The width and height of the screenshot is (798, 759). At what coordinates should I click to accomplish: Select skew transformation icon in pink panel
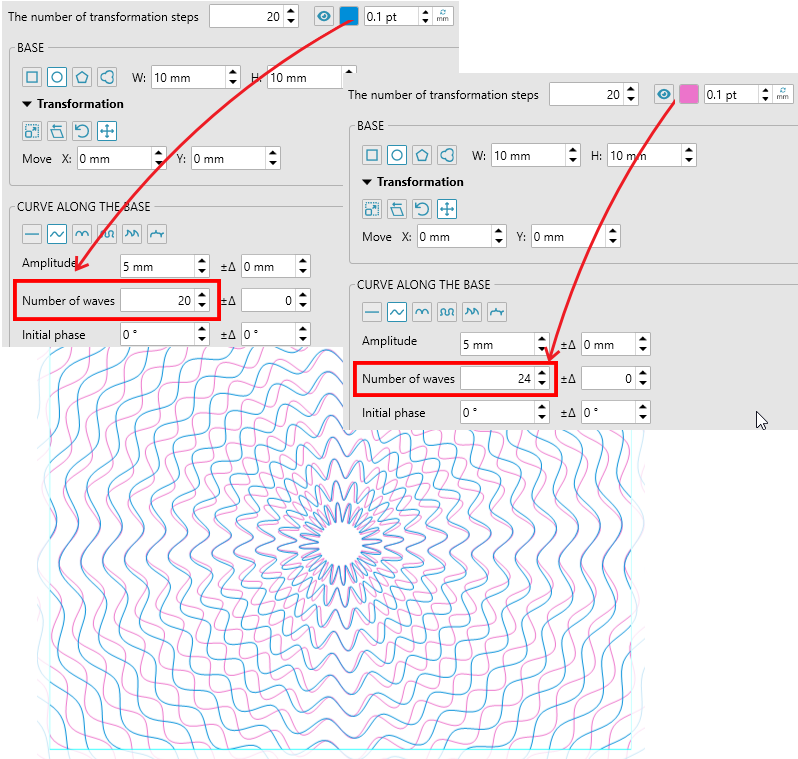click(397, 208)
